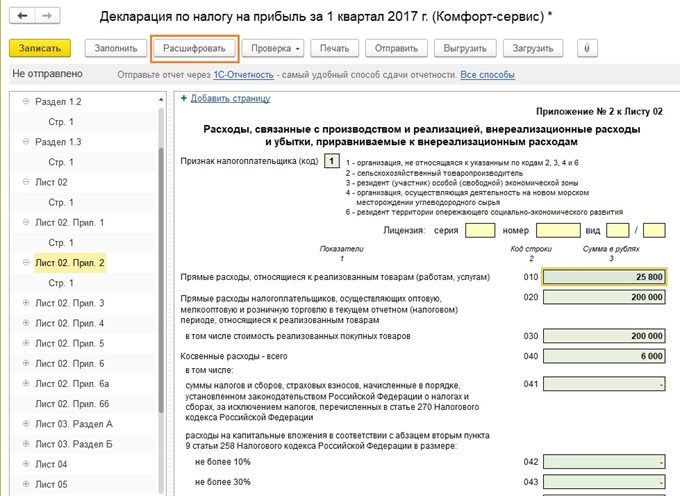
Task: Click the line 042 amount field
Action: tap(604, 462)
